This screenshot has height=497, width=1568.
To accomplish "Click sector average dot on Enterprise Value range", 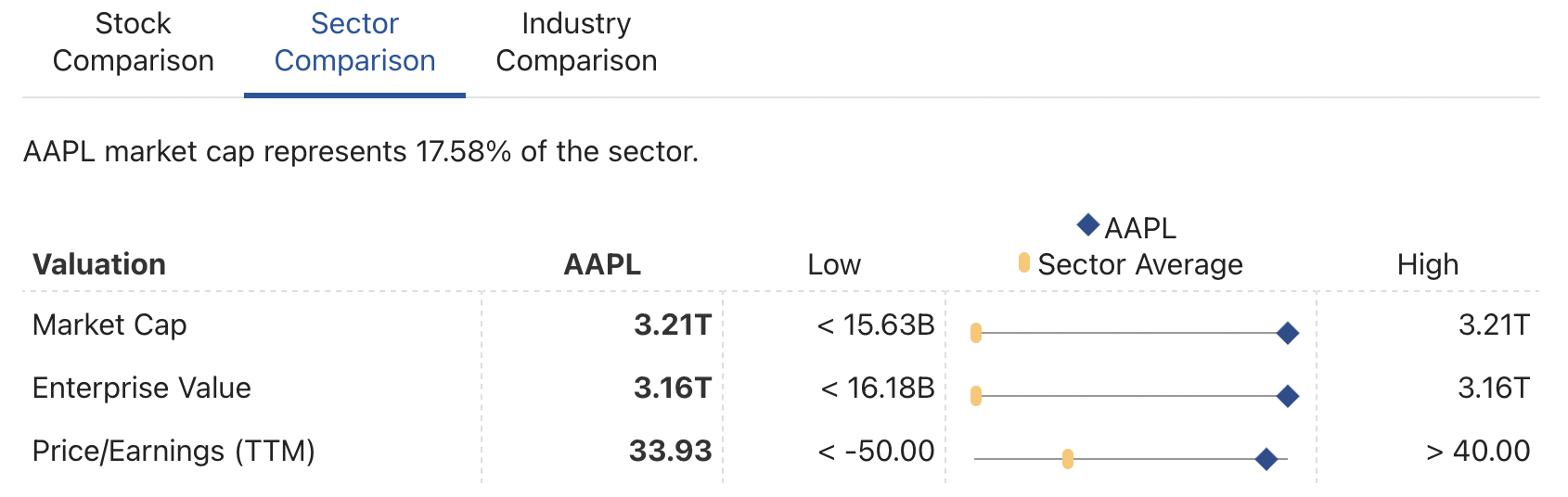I will click(x=976, y=397).
